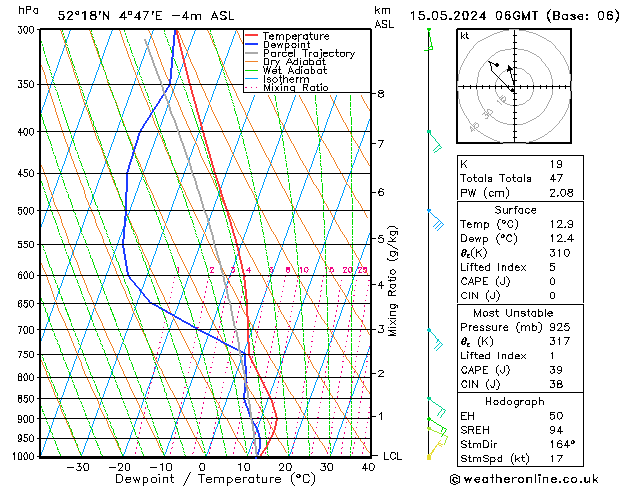629x486 pixels.
Task: Click the LCL marker label
Action: click(392, 456)
